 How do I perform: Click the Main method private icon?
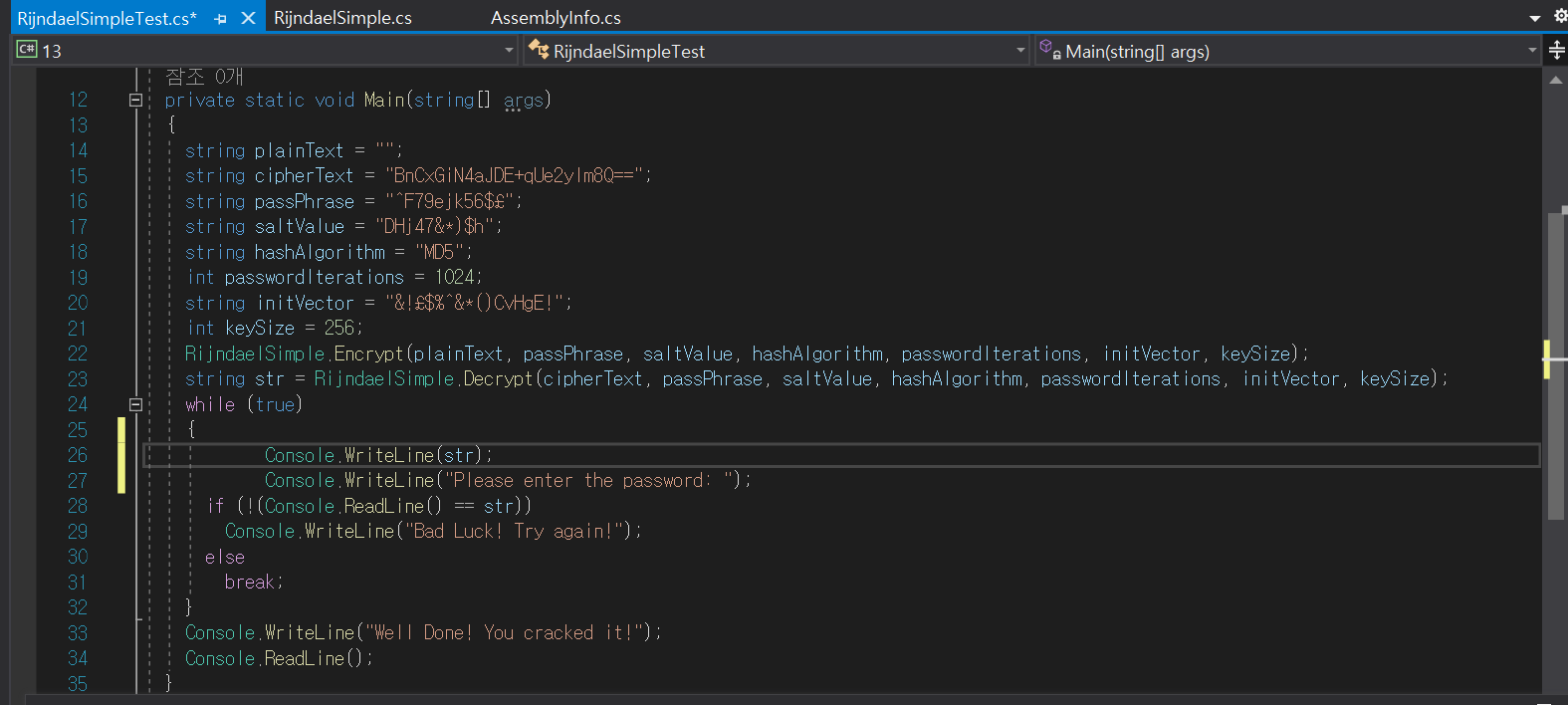click(1049, 49)
